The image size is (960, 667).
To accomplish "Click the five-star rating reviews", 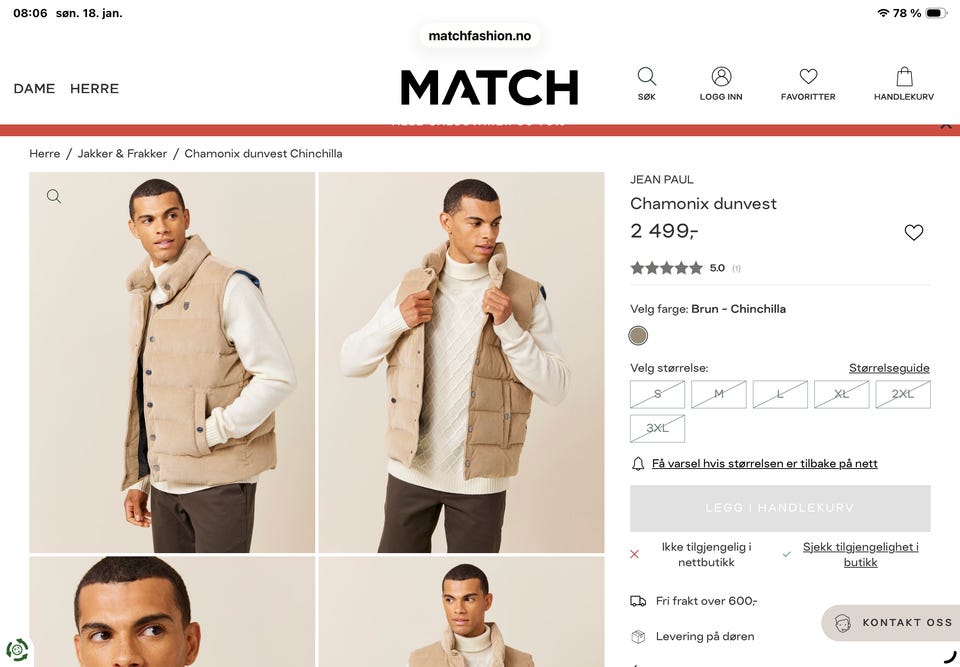I will pos(667,268).
